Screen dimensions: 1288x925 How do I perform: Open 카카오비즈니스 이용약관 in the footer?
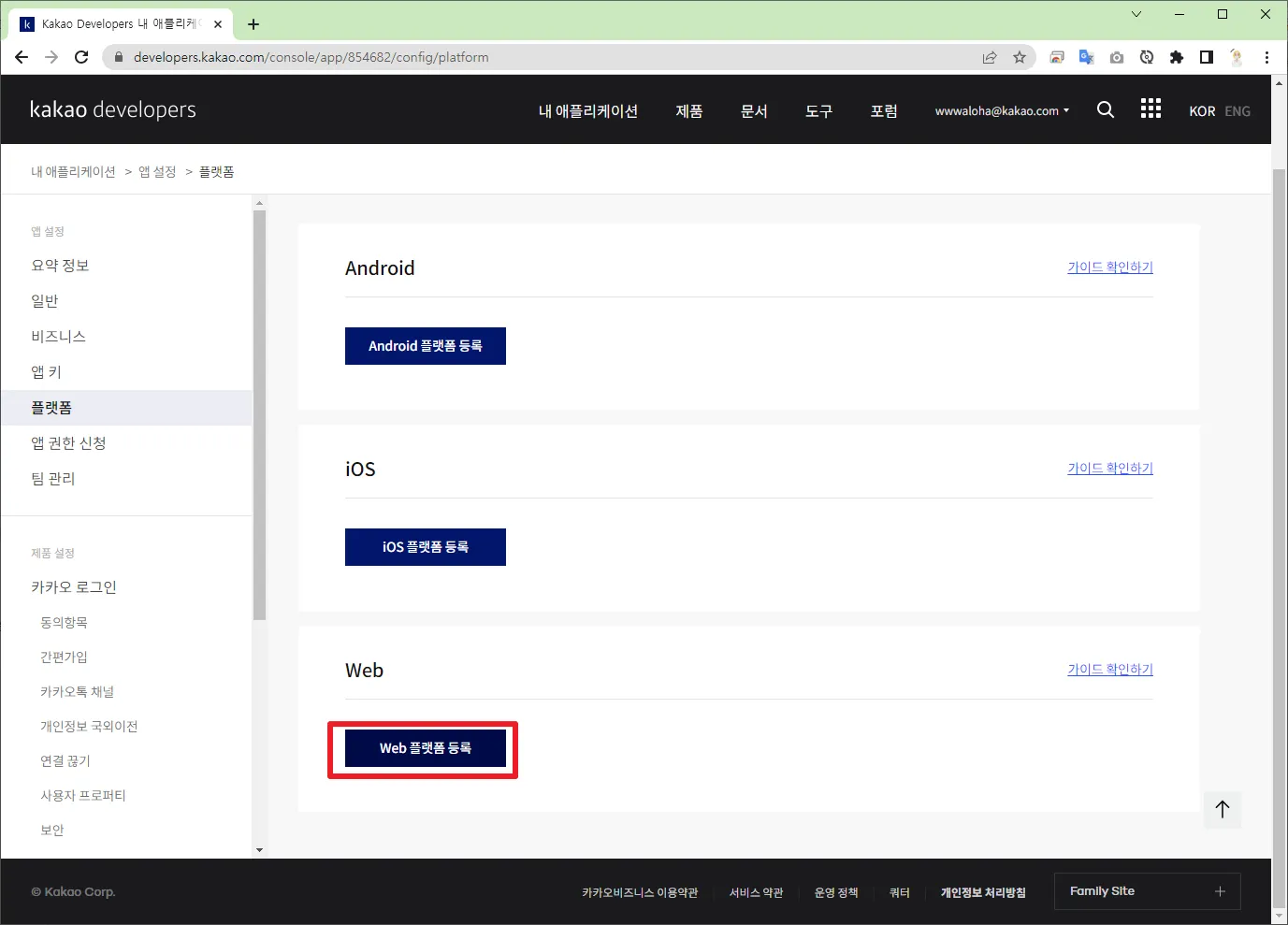tap(640, 892)
